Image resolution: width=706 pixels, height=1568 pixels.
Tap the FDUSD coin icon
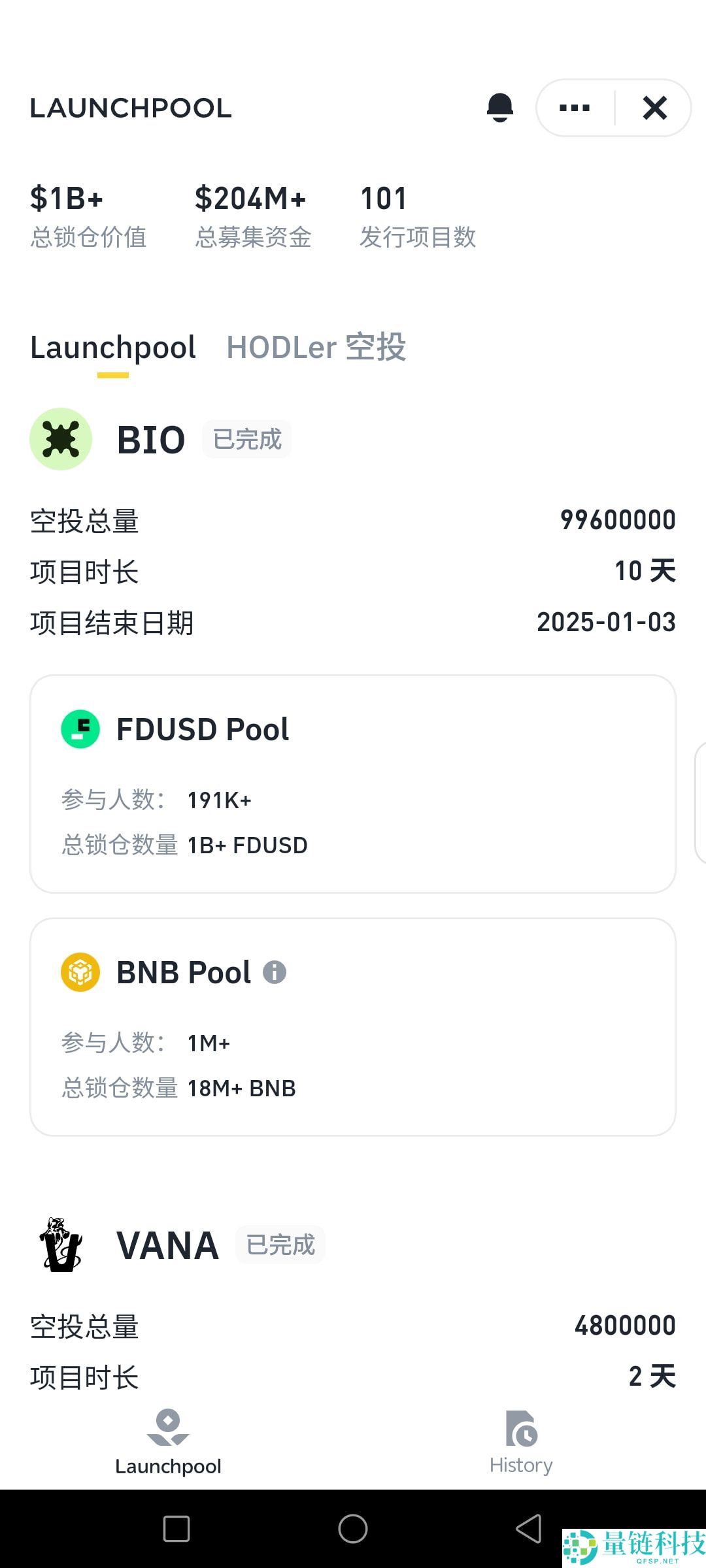80,729
